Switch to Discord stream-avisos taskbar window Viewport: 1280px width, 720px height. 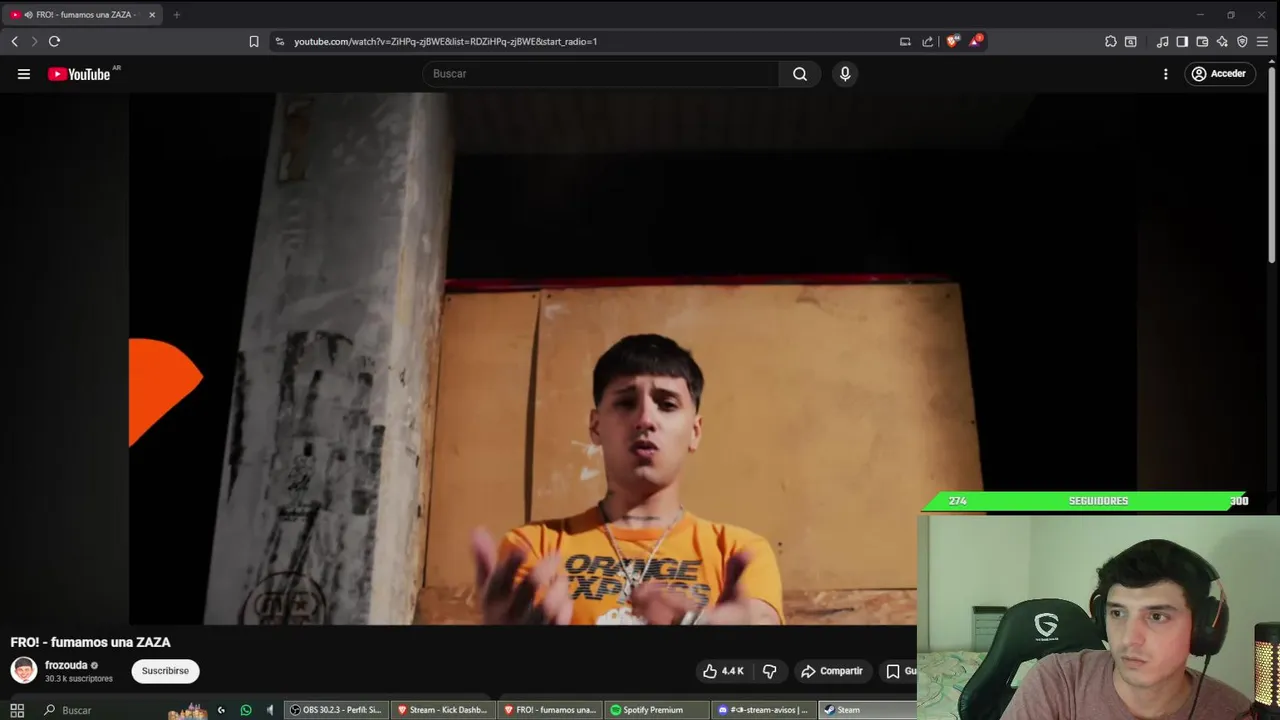764,710
